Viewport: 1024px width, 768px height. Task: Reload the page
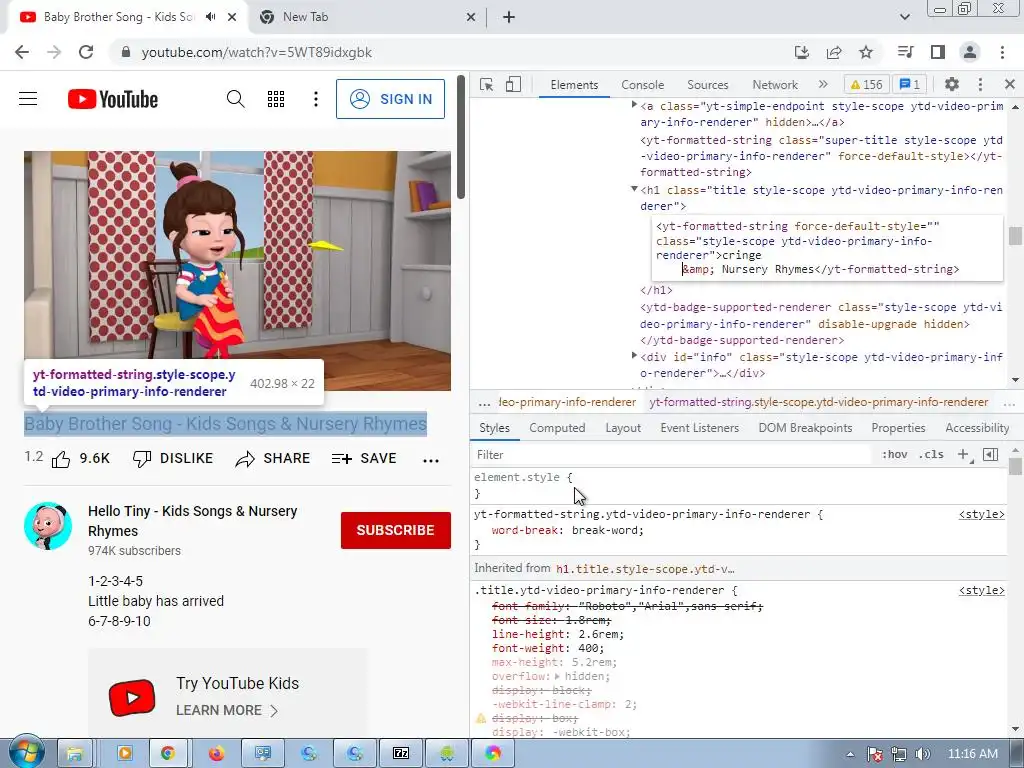(x=86, y=52)
